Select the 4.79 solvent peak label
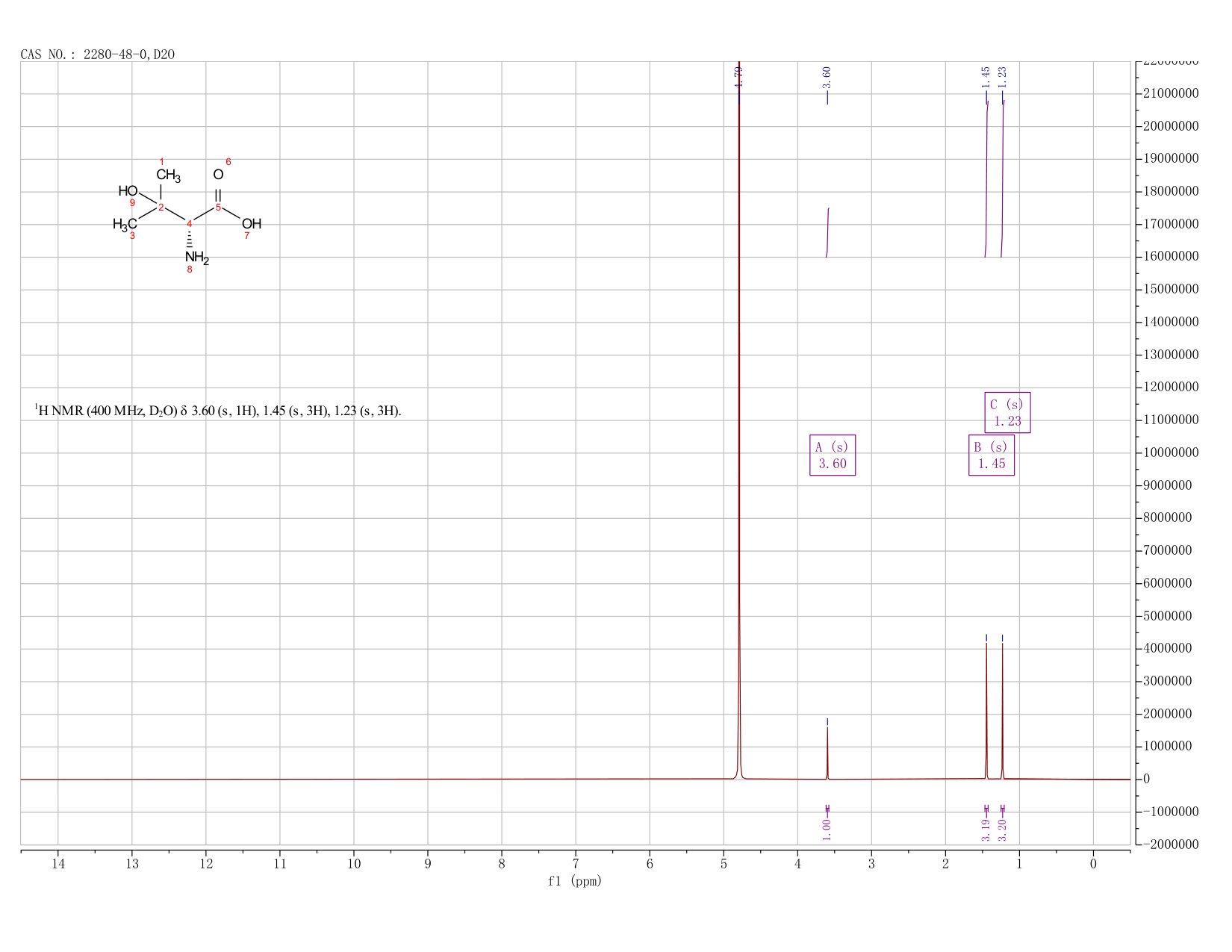The width and height of the screenshot is (1232, 952). point(738,75)
